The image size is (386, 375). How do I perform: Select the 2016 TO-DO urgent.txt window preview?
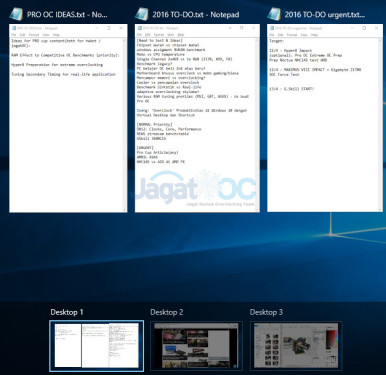click(x=325, y=118)
